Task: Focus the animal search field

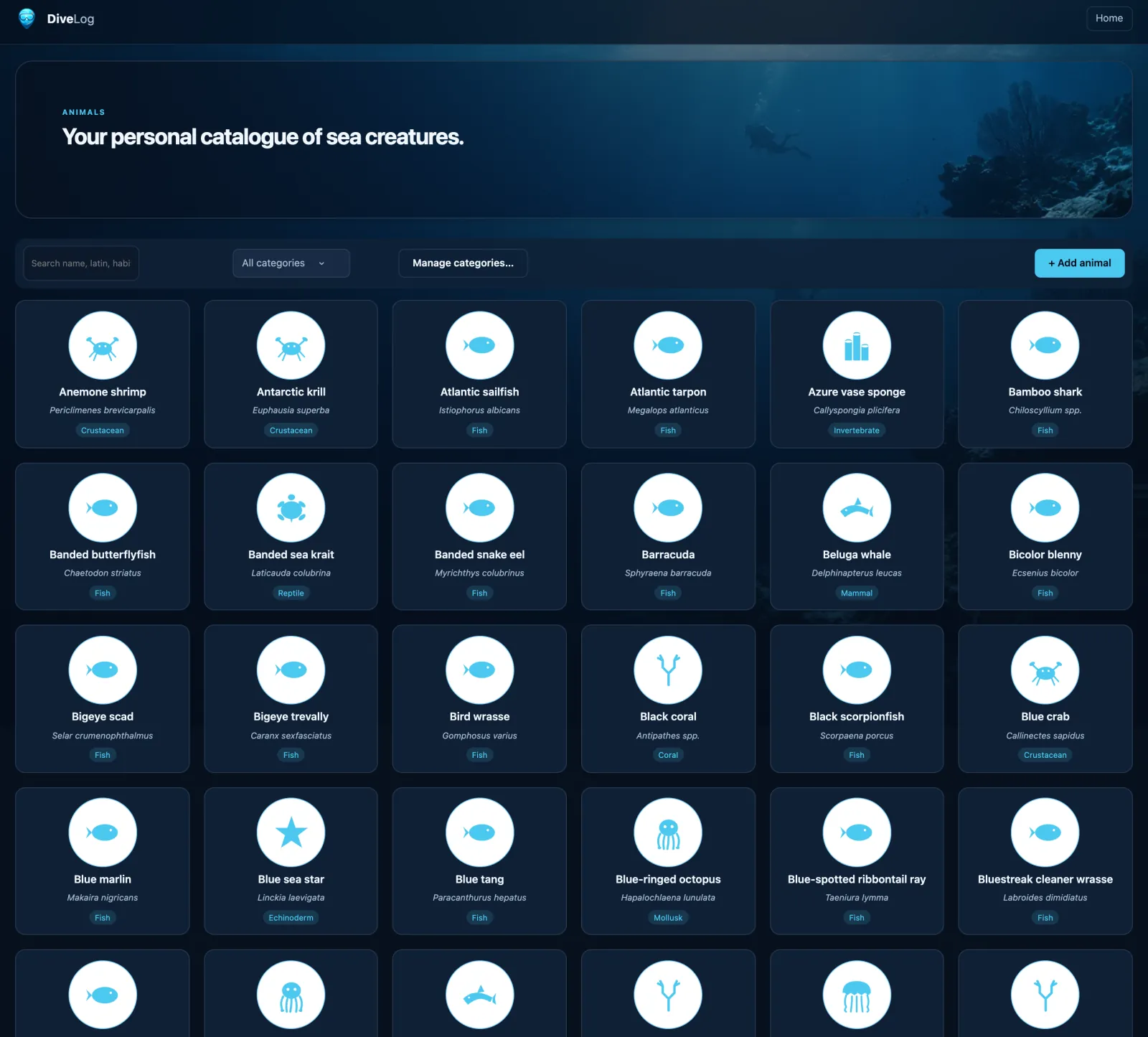Action: coord(81,263)
